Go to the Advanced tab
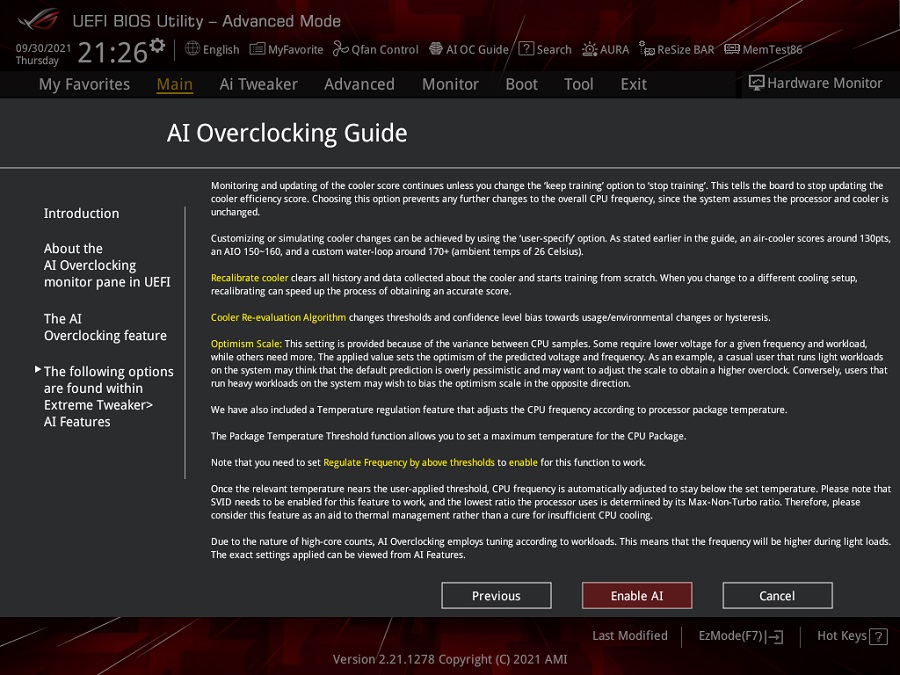Image resolution: width=900 pixels, height=675 pixels. pos(359,84)
